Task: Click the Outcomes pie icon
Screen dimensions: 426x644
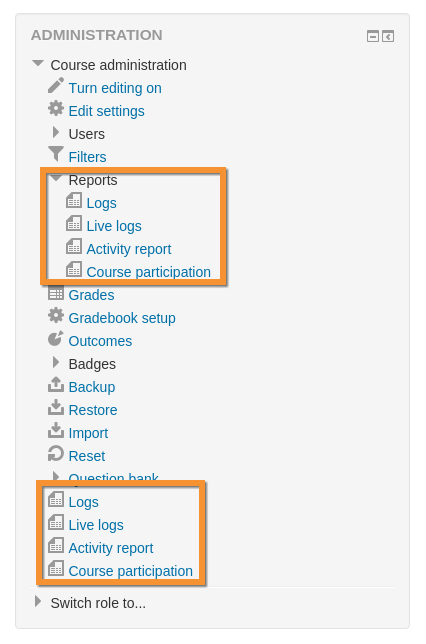Action: pos(56,339)
